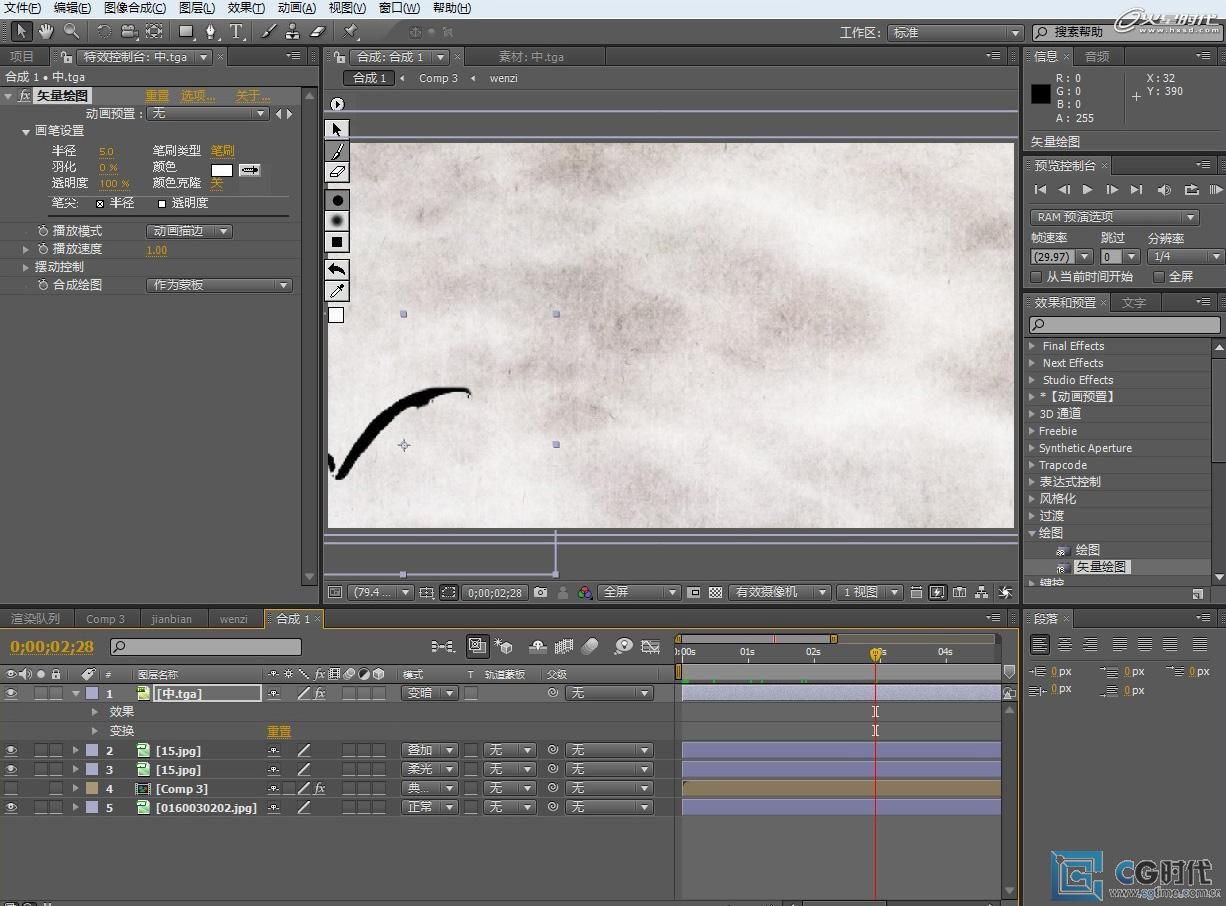Choose the soft airbrush tip
1226x906 pixels.
tap(337, 221)
